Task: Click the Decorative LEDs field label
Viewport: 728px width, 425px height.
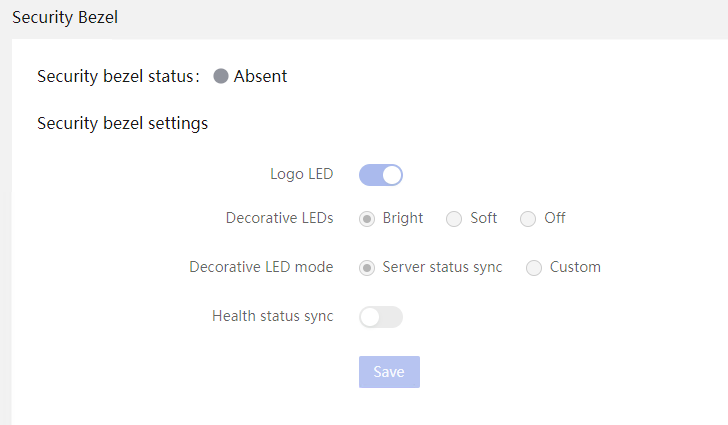Action: [x=280, y=218]
